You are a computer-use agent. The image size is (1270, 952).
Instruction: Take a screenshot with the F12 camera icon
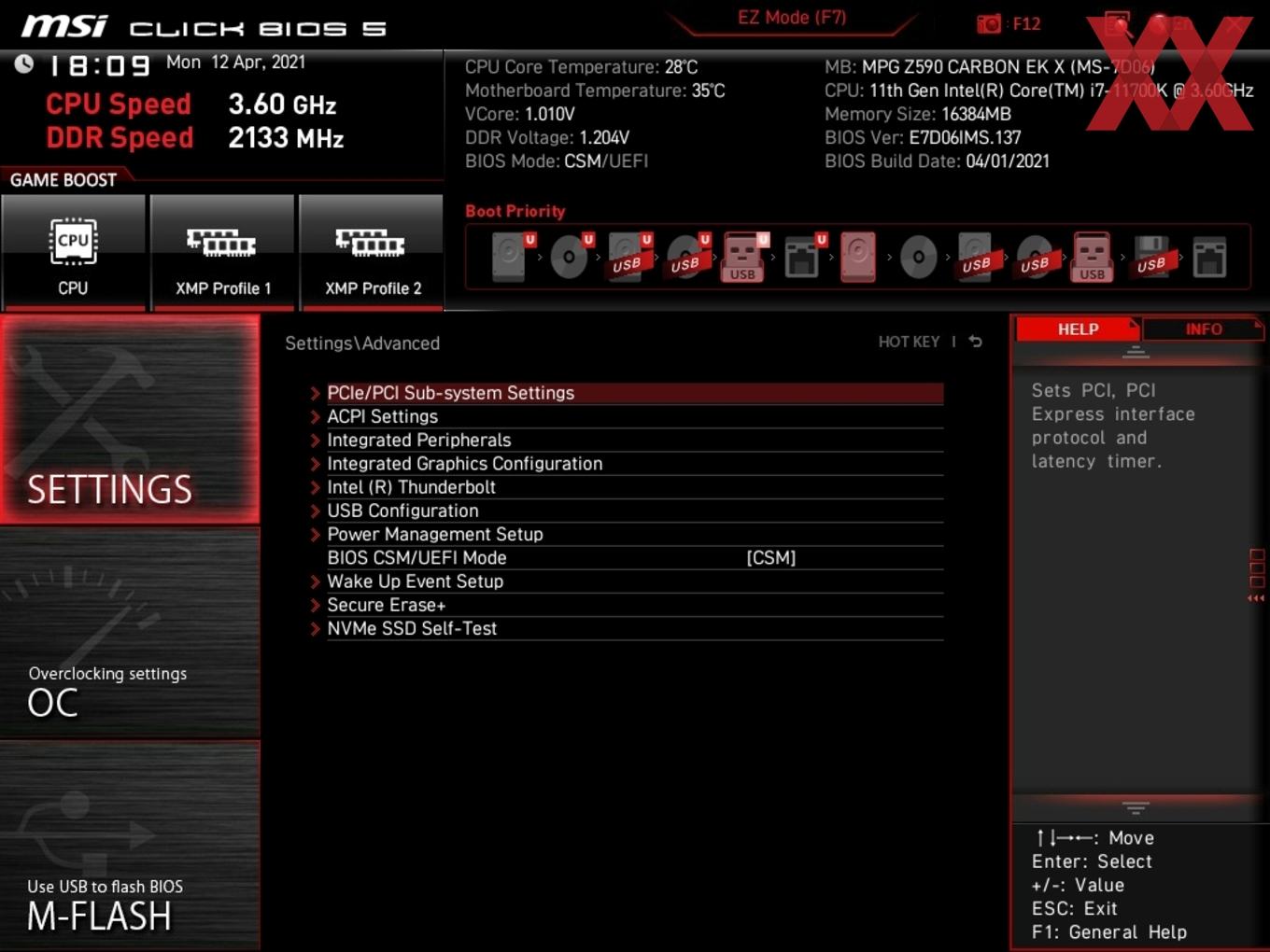point(989,23)
